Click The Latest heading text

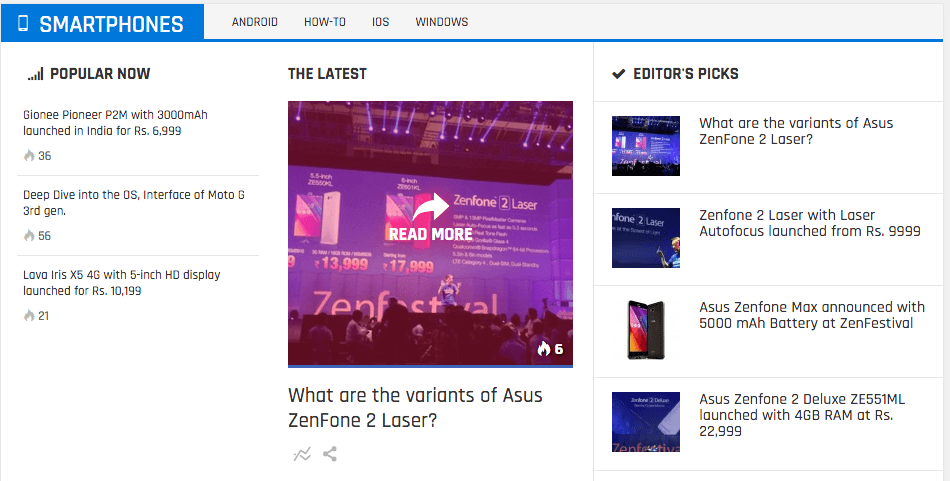327,74
